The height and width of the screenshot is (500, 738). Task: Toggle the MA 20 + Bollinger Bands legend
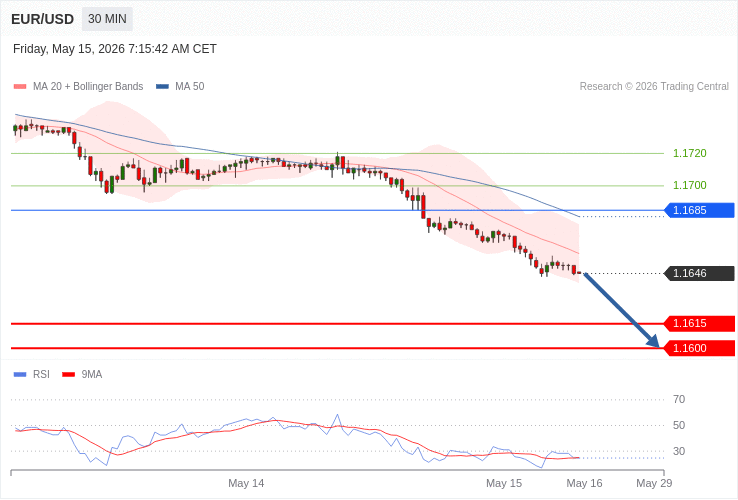click(x=79, y=86)
